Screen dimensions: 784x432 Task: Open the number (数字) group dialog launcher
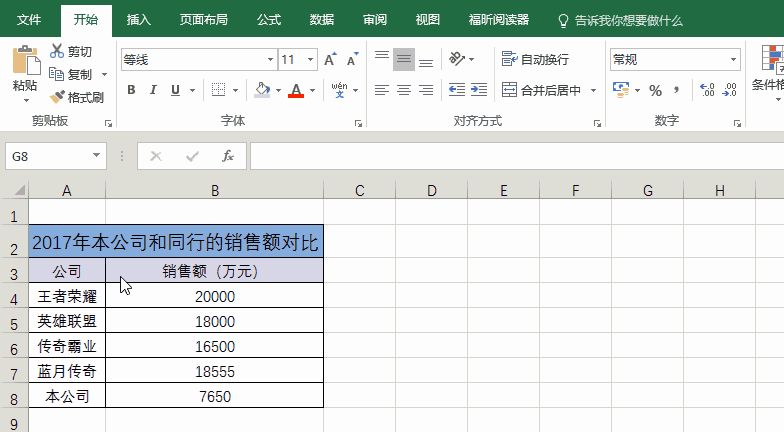coord(737,123)
